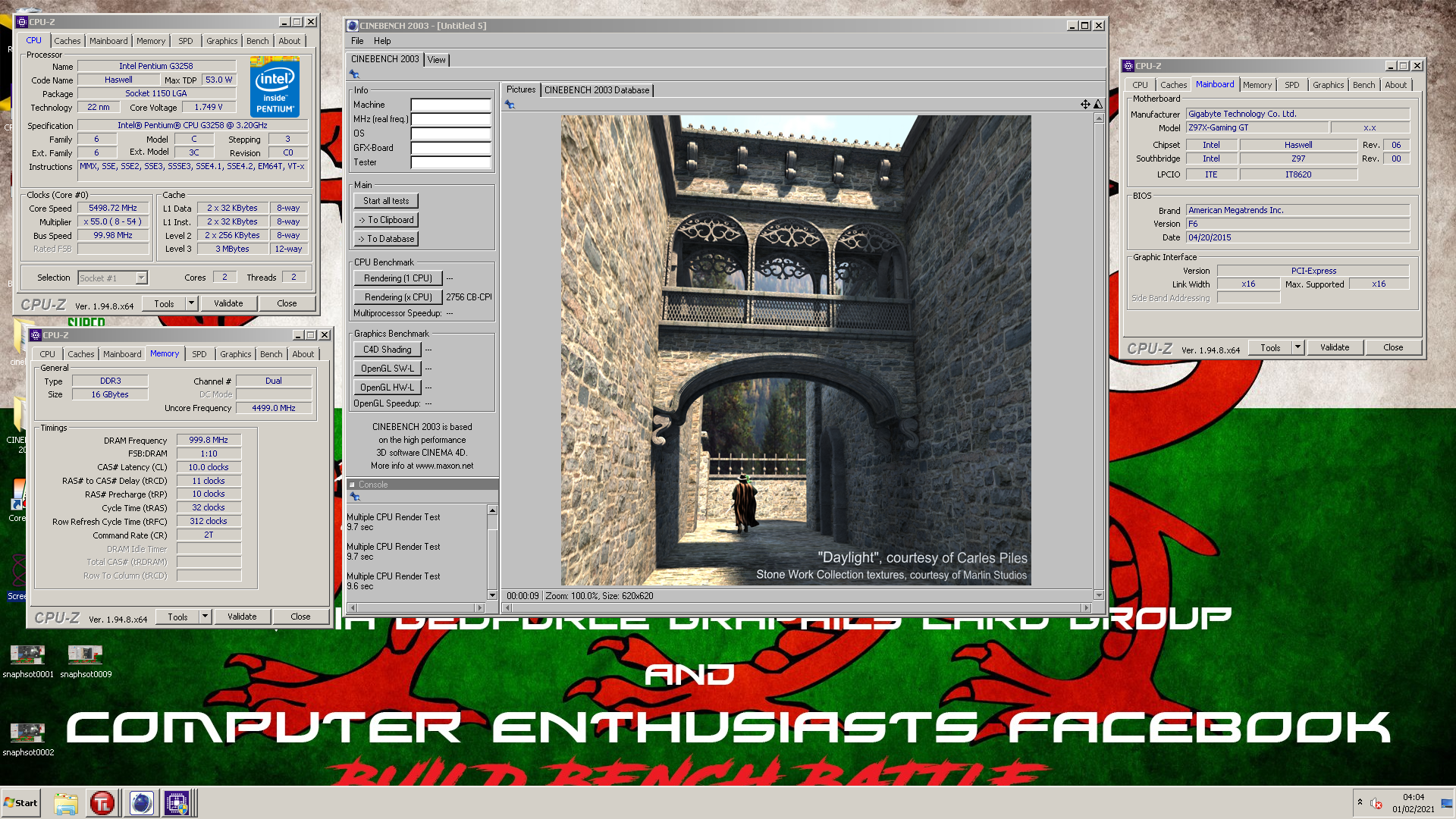Click Console scrollbar down arrow
The width and height of the screenshot is (1456, 819).
click(x=492, y=595)
